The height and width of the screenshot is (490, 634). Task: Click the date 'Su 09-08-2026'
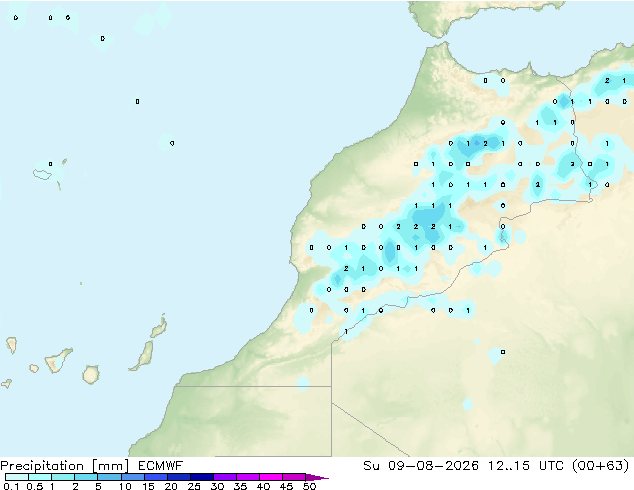pyautogui.click(x=421, y=466)
